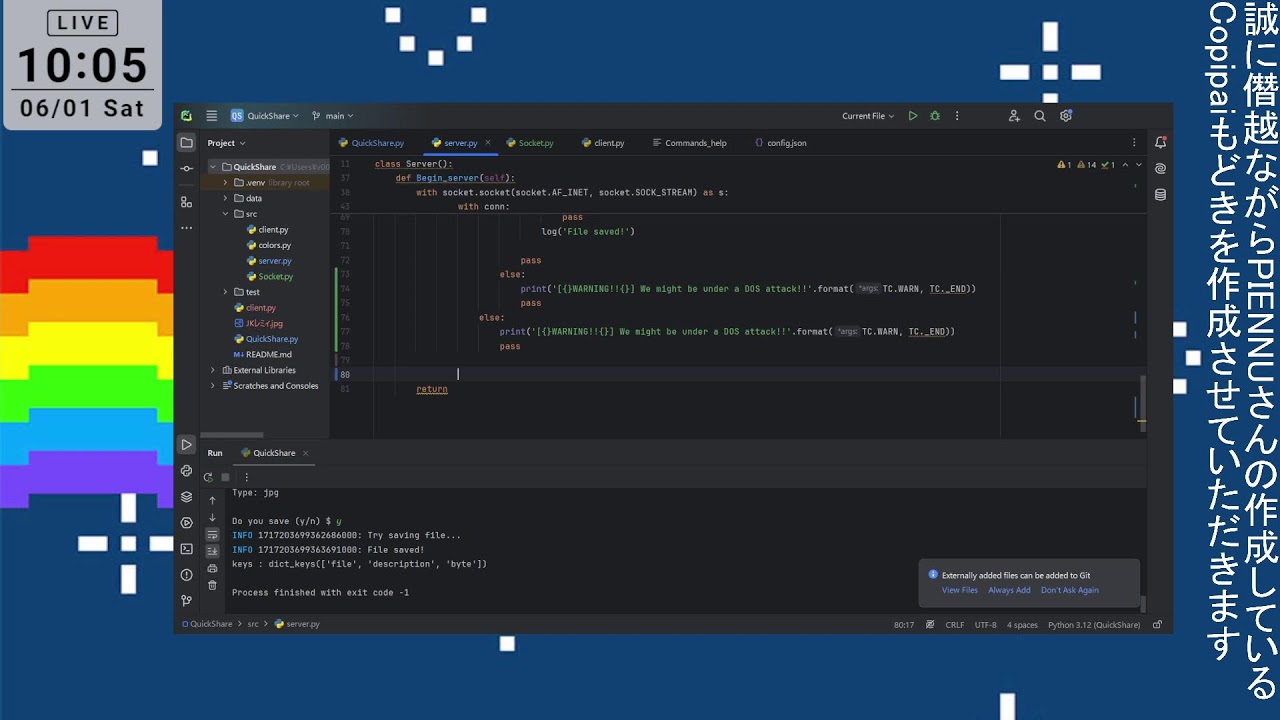Run the current file with green play icon
The width and height of the screenshot is (1280, 720).
912,116
